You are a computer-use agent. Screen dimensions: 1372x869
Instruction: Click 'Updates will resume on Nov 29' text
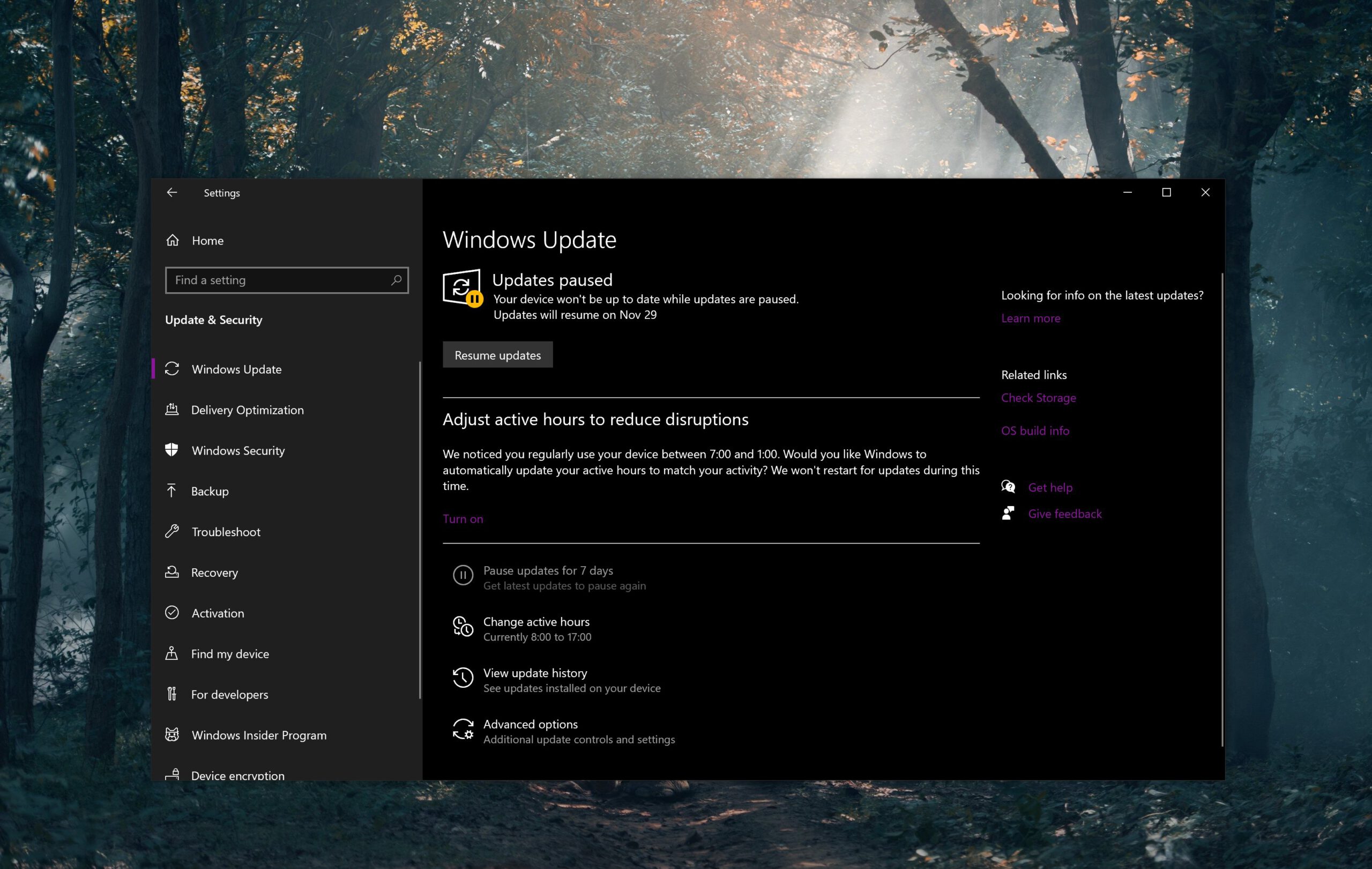pyautogui.click(x=575, y=315)
